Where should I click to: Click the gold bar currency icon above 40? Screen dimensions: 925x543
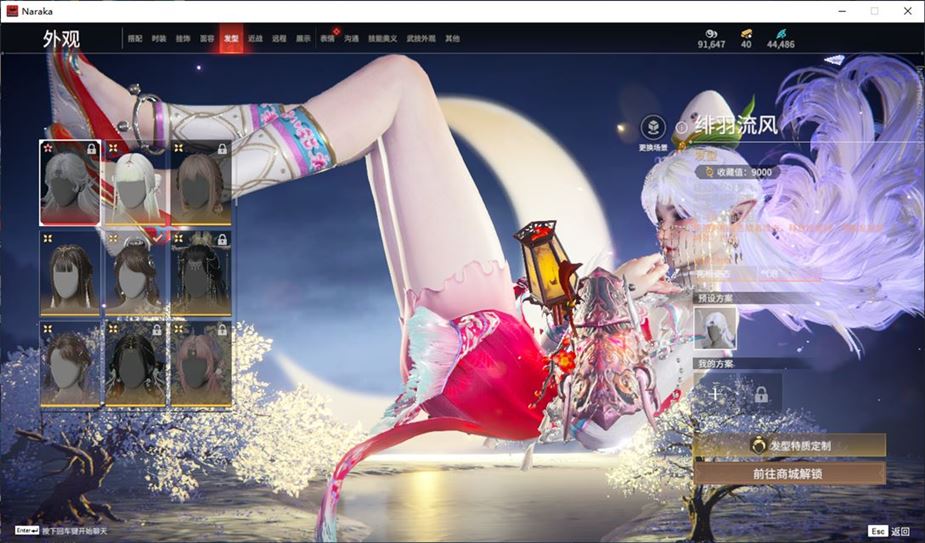tap(746, 34)
